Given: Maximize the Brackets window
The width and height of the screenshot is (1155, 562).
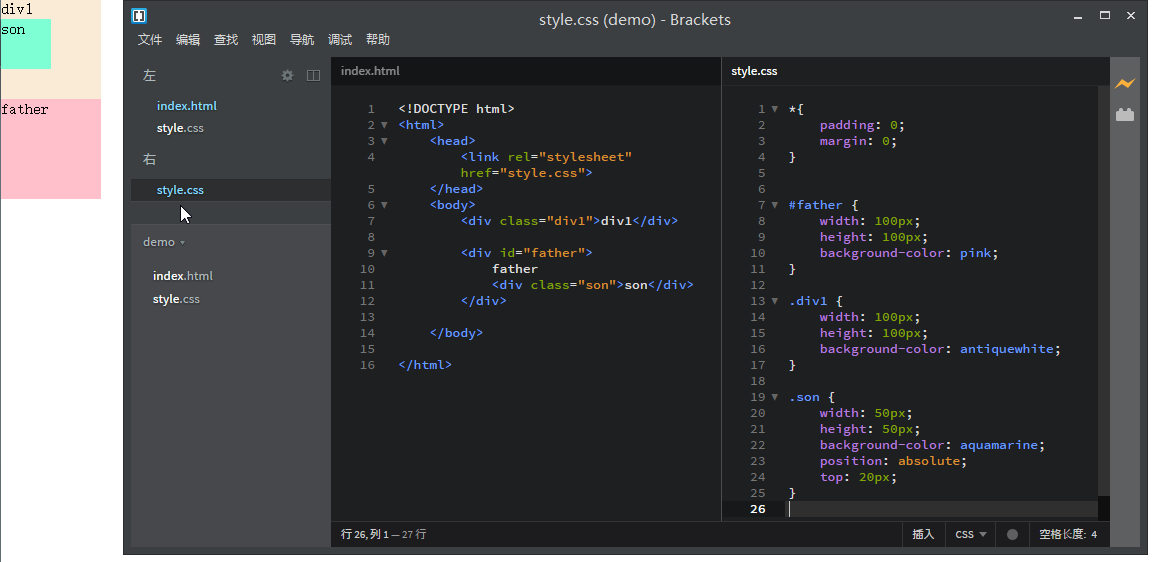Looking at the screenshot, I should (x=1105, y=15).
